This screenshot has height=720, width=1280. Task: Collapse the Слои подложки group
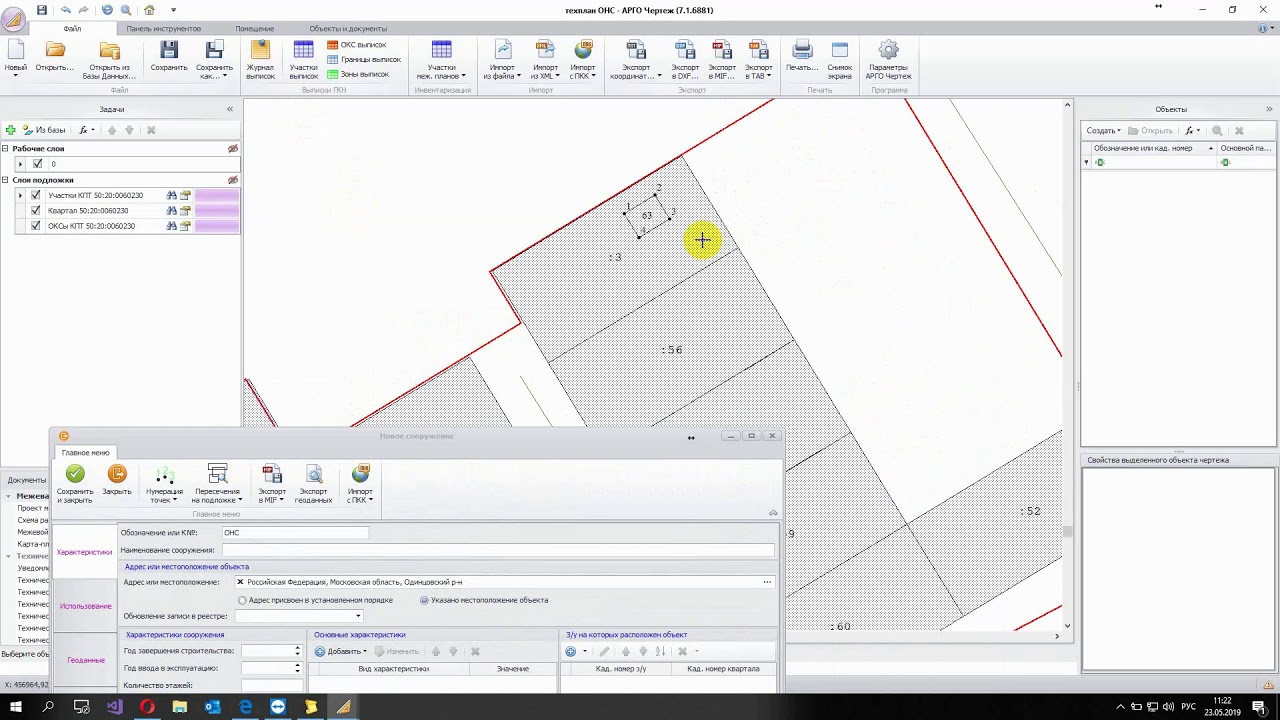[5, 180]
